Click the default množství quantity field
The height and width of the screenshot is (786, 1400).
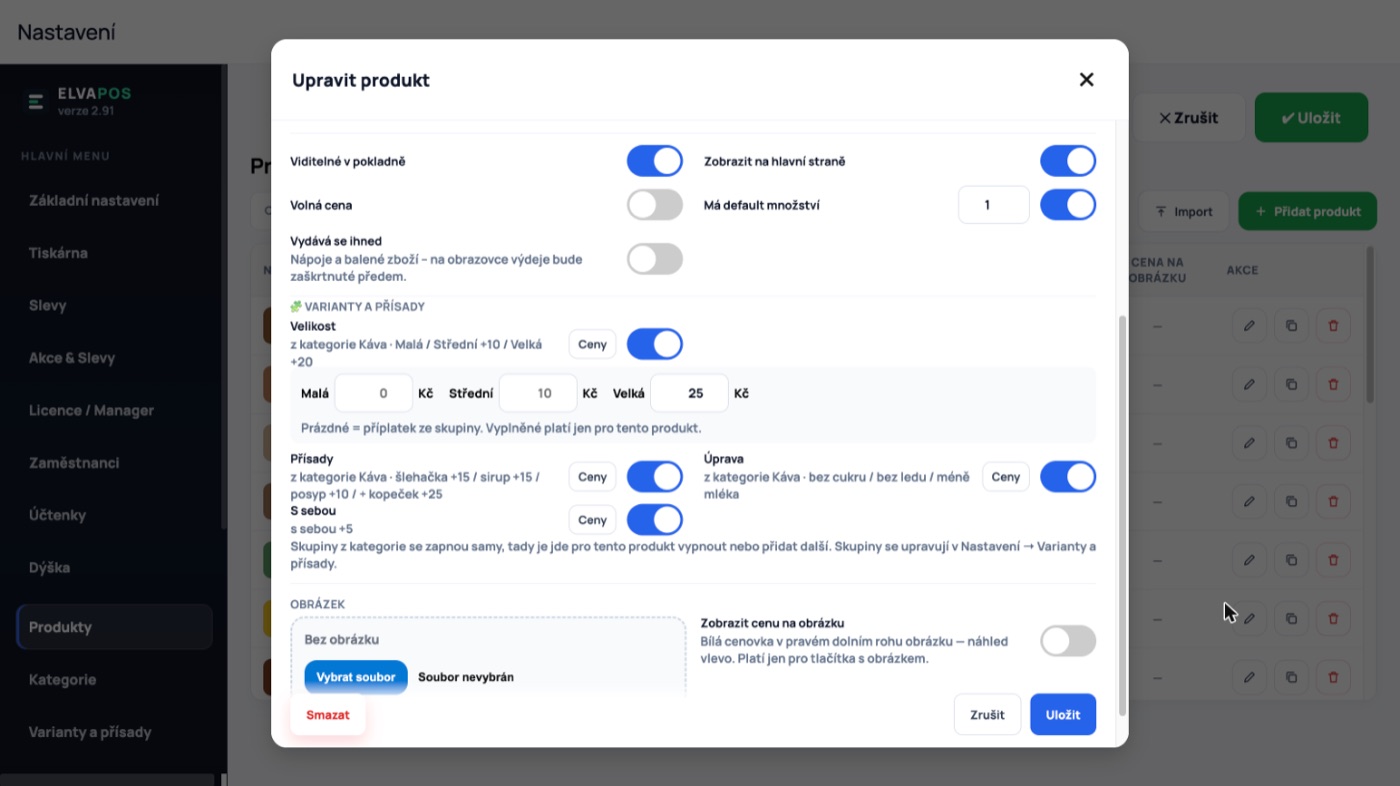tap(994, 205)
